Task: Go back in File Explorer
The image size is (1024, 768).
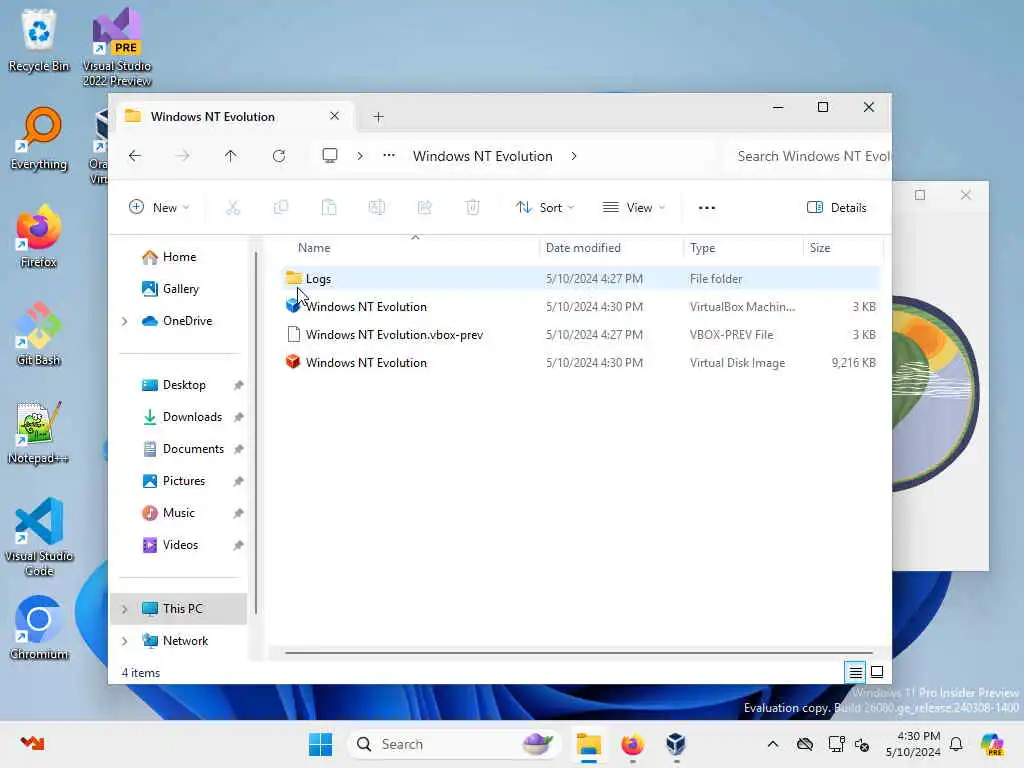Action: [x=135, y=156]
